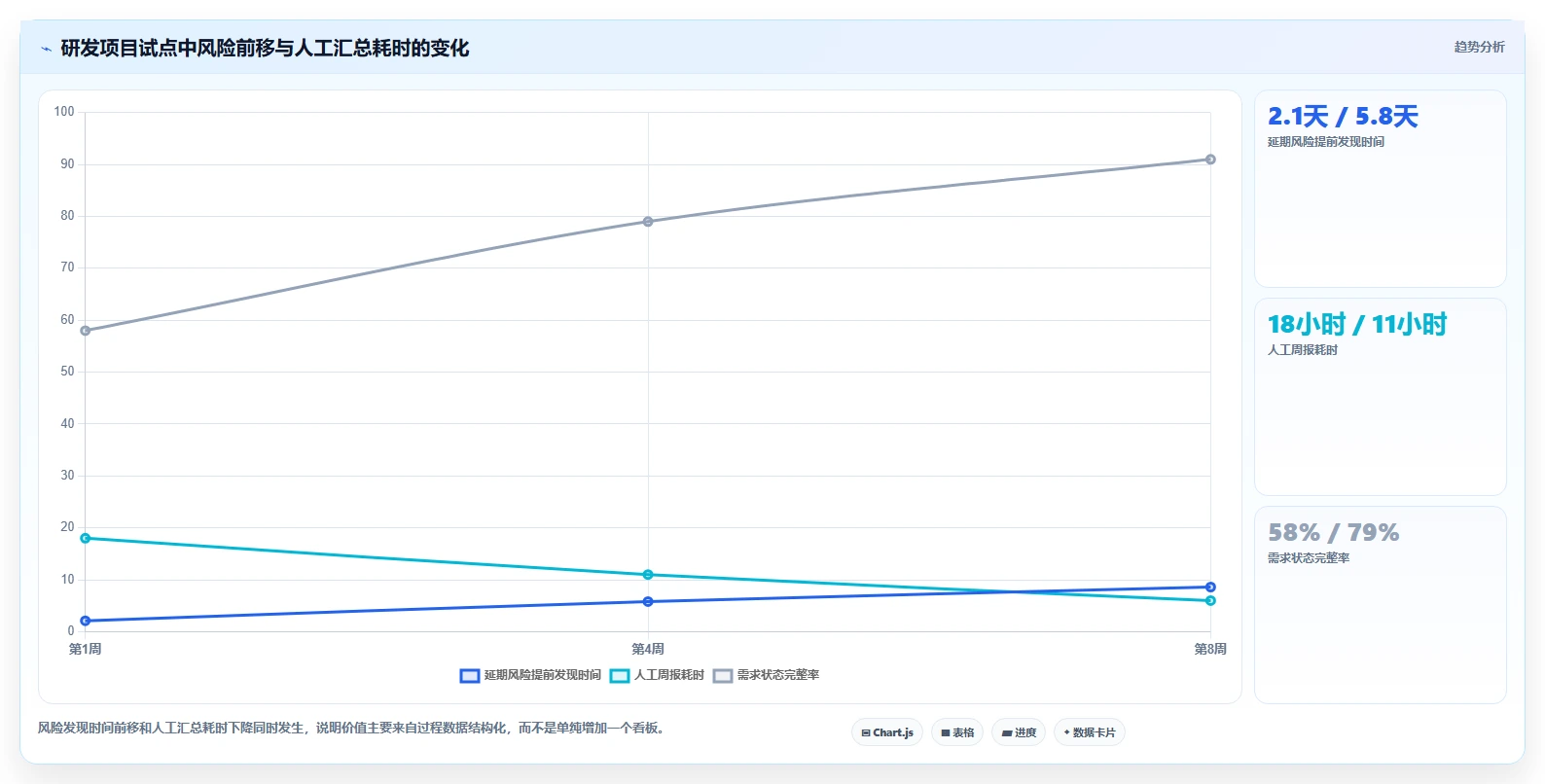Click the Chart.js tag
1545x784 pixels.
click(887, 732)
